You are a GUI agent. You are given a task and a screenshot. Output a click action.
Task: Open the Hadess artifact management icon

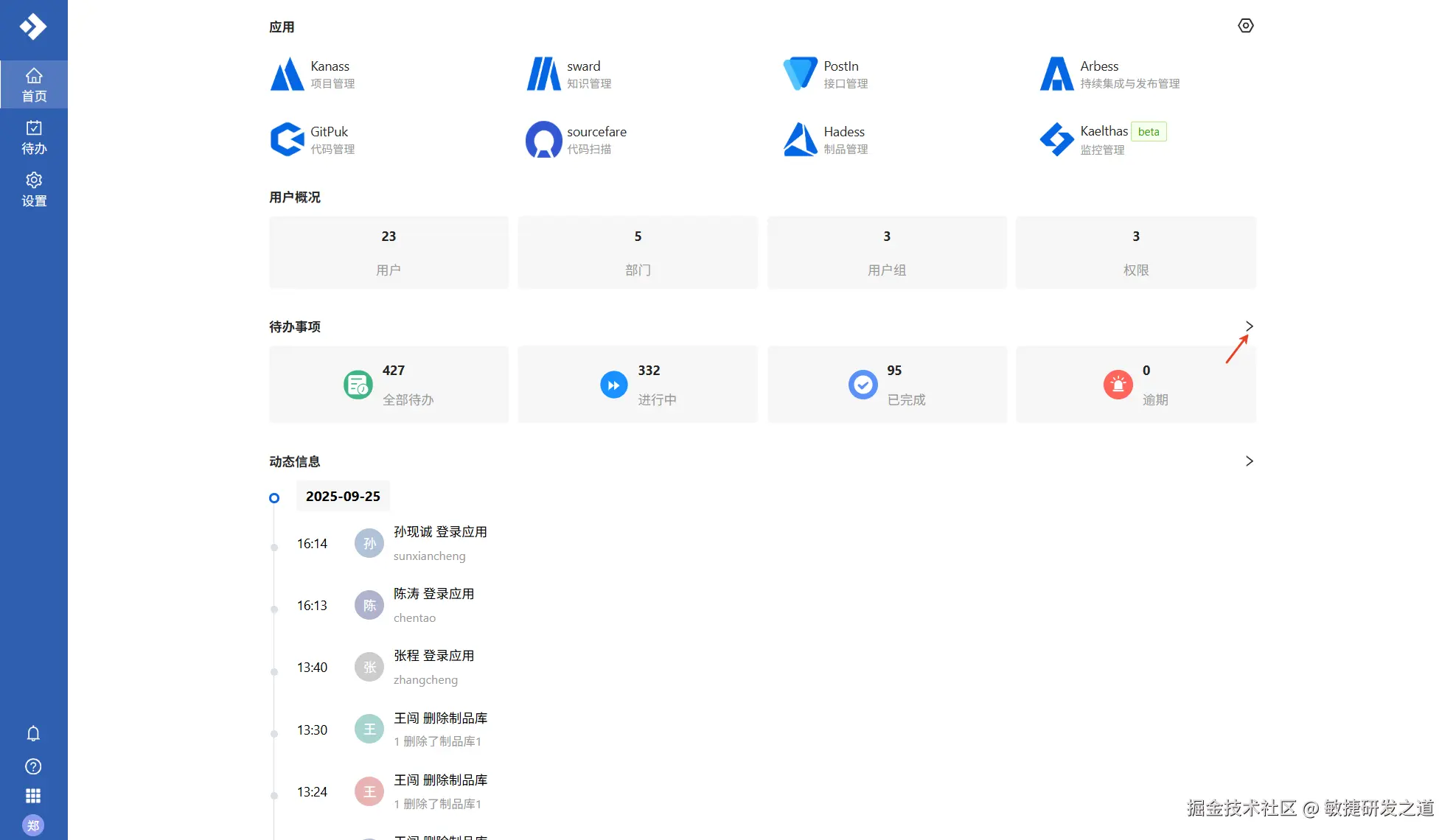click(800, 139)
